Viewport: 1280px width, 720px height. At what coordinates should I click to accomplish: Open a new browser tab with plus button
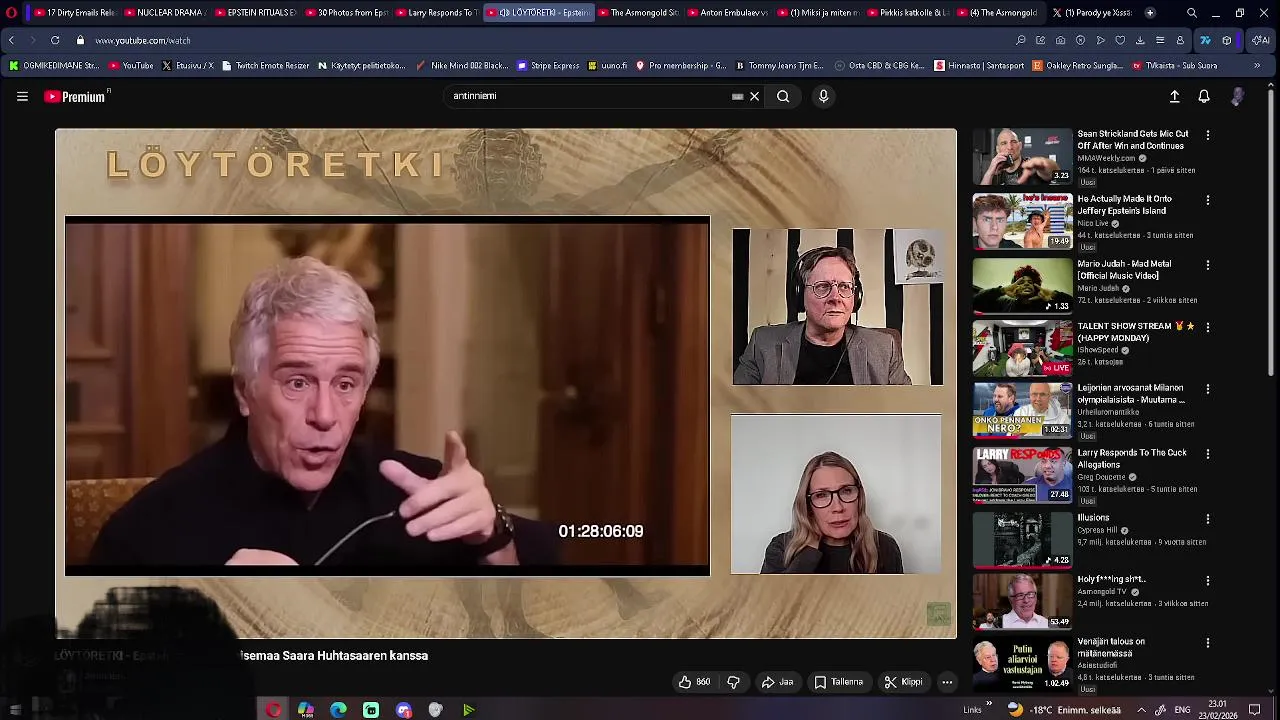tap(1150, 13)
